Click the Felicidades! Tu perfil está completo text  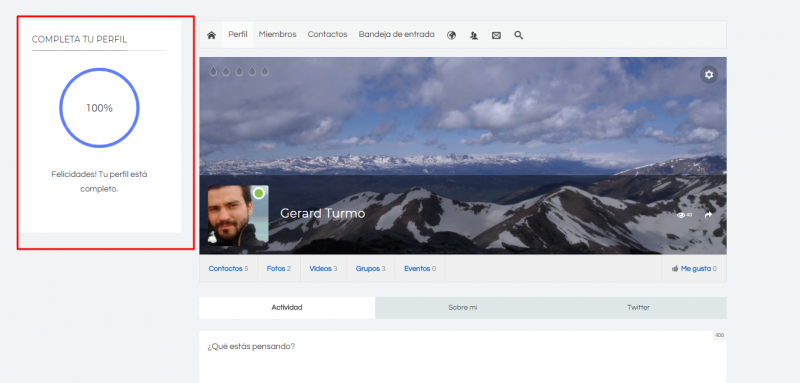[x=99, y=182]
